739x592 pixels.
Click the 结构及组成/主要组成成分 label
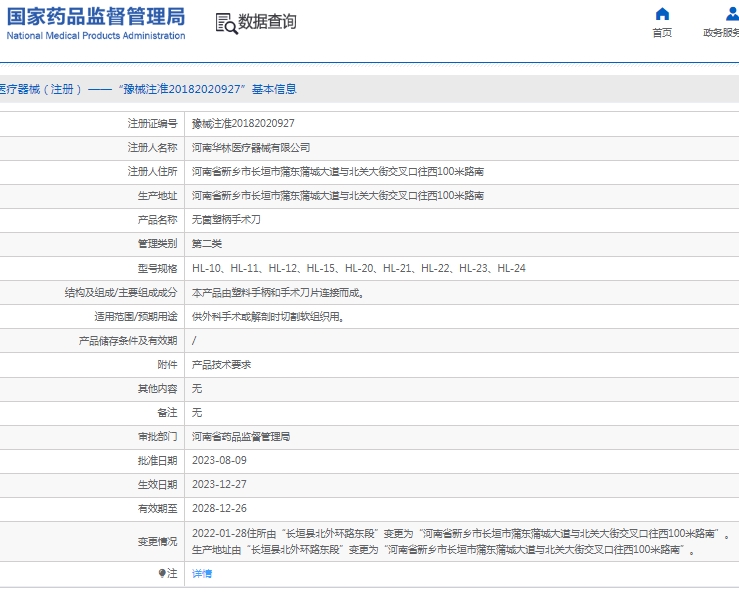(x=121, y=293)
